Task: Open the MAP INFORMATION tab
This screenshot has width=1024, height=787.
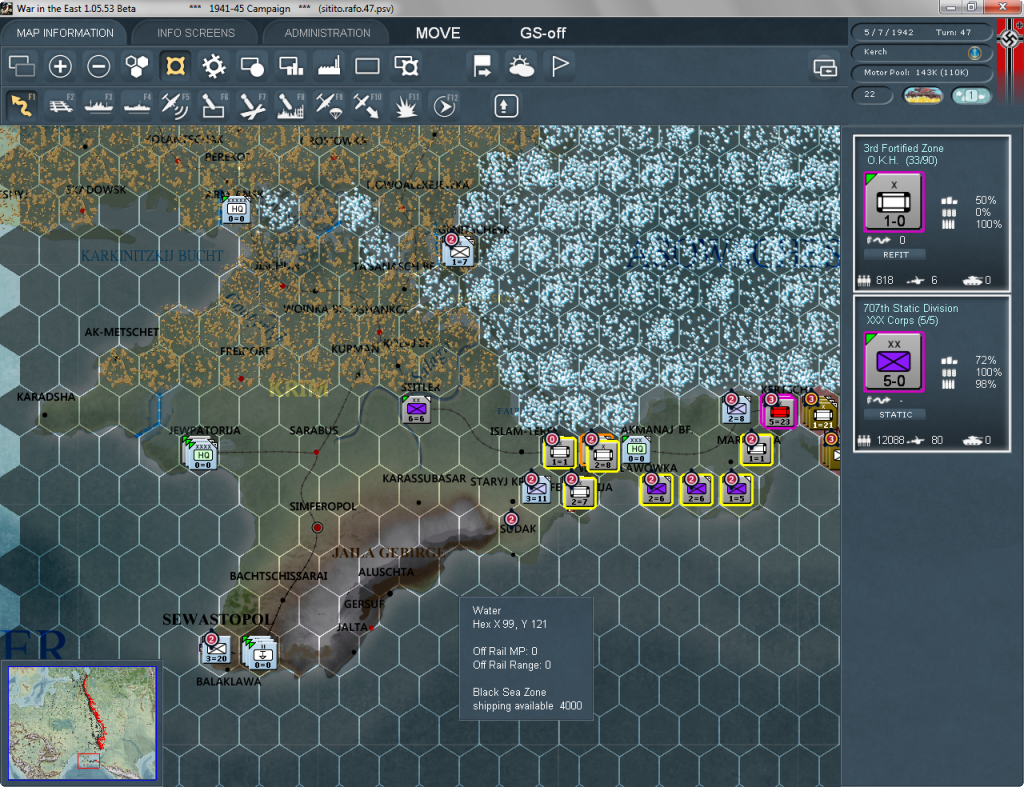Action: point(65,33)
